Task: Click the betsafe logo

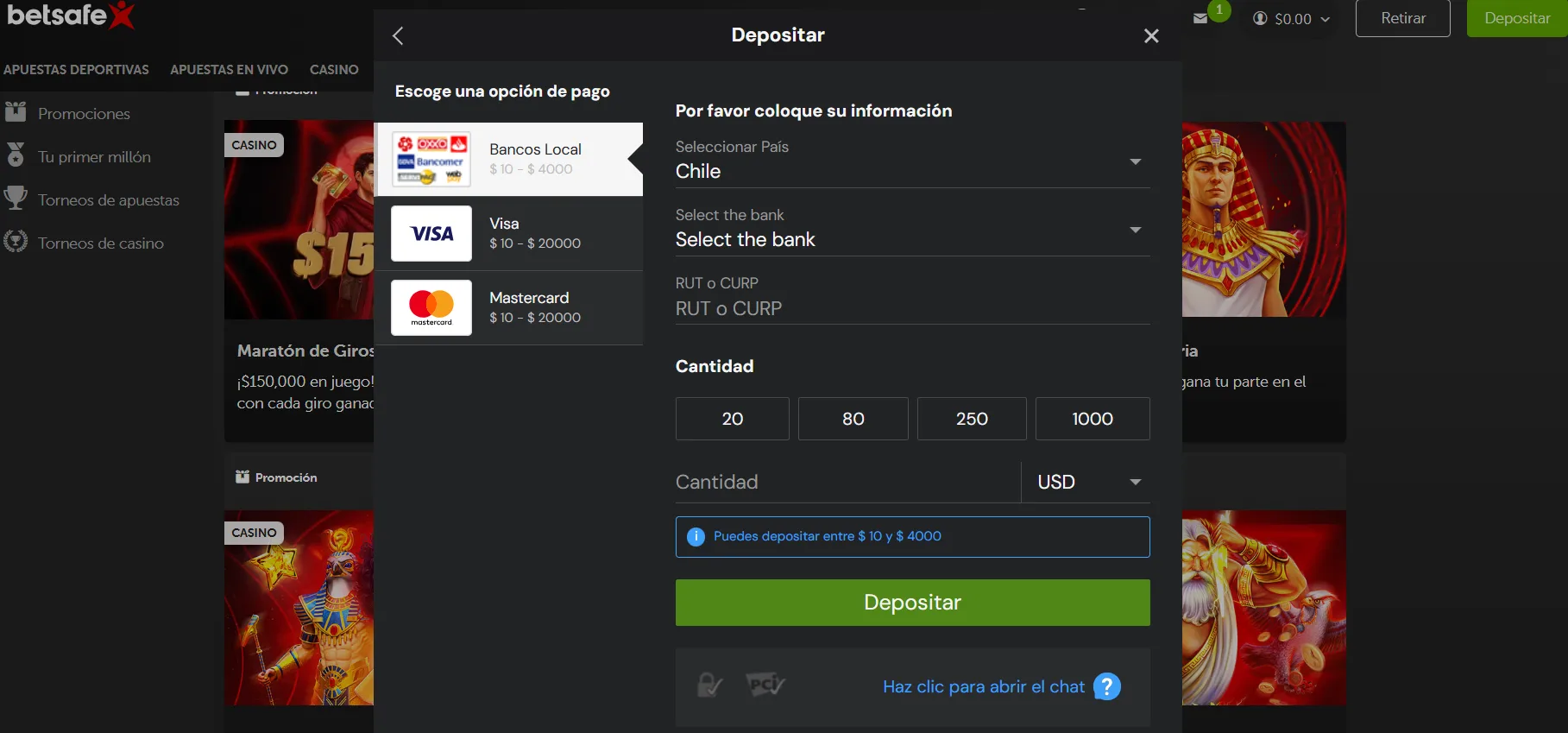Action: click(71, 15)
